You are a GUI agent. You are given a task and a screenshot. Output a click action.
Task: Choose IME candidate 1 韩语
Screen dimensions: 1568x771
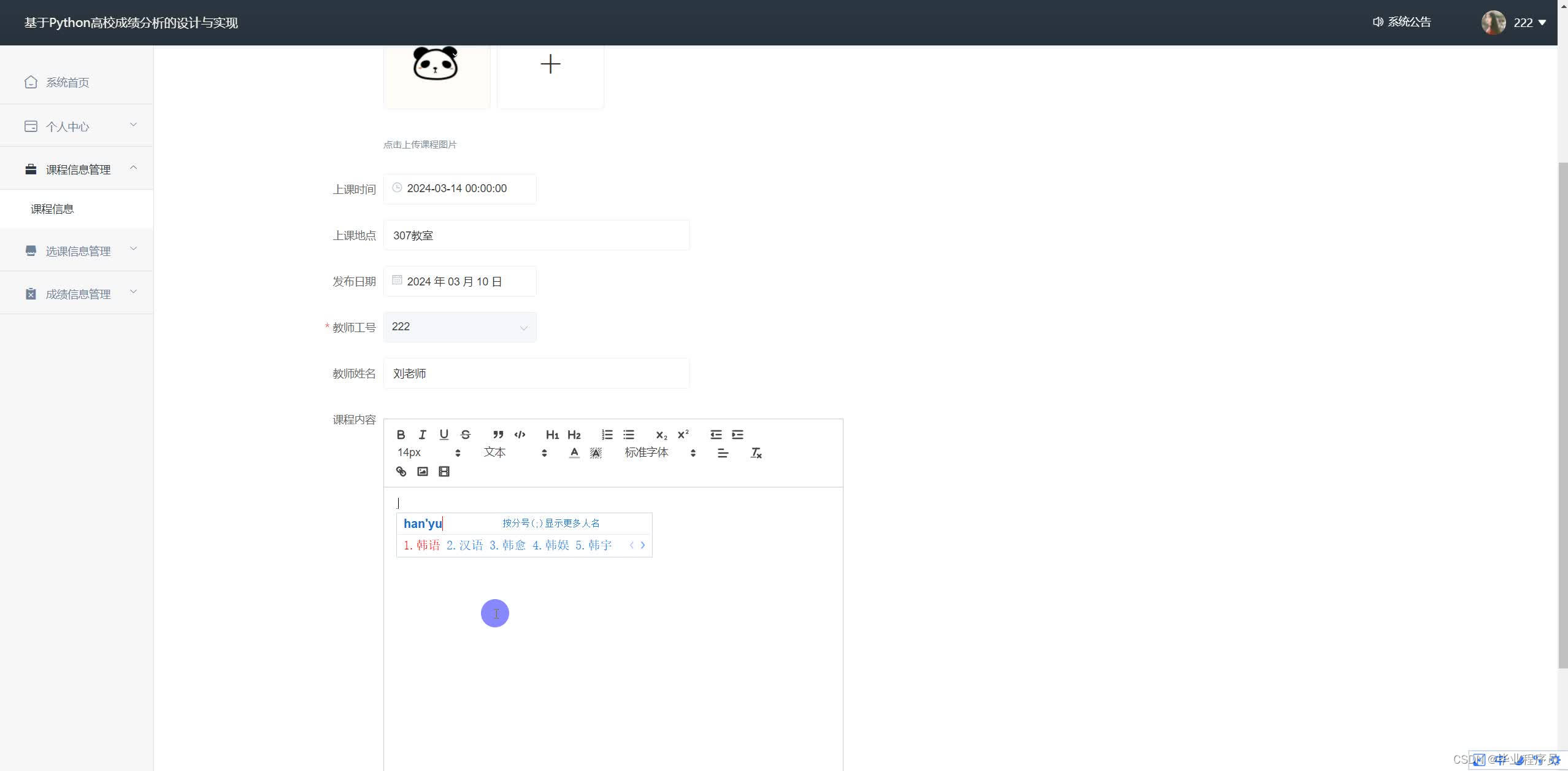click(422, 545)
